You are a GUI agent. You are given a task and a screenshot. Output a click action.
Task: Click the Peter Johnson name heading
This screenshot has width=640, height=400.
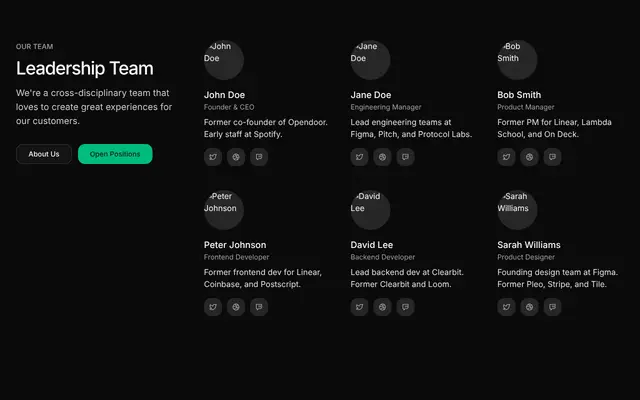point(235,245)
